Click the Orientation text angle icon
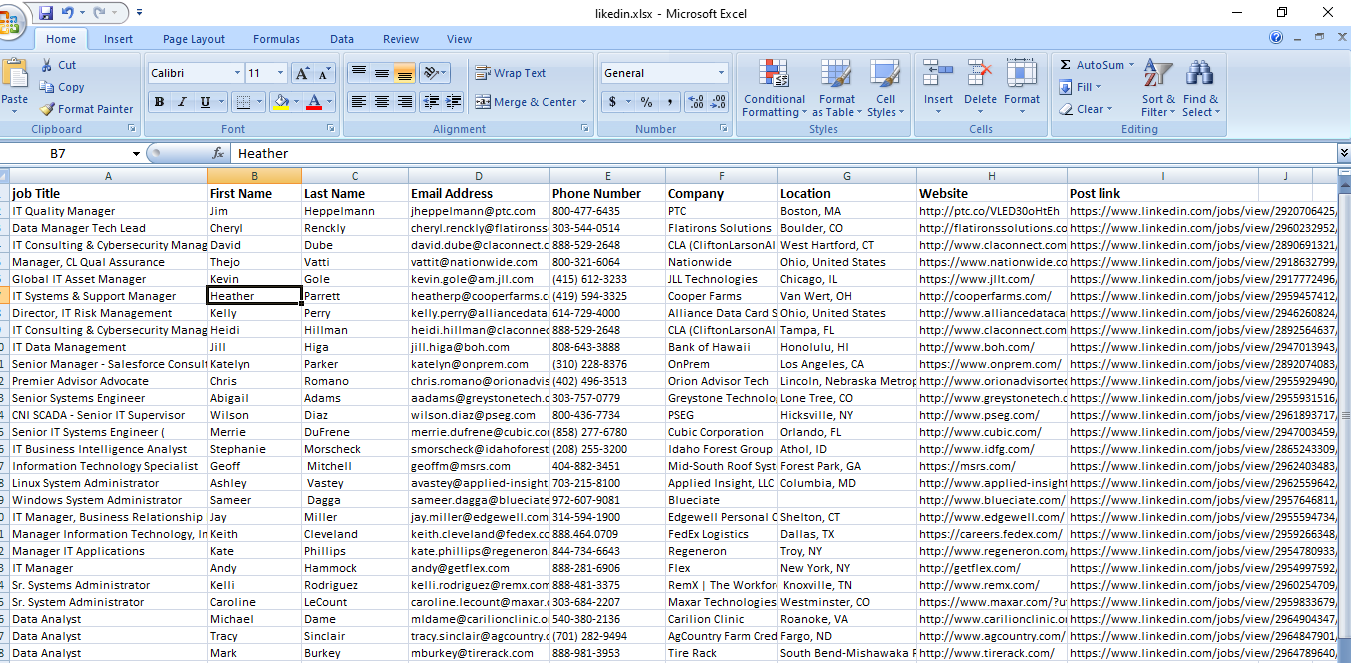 tap(431, 73)
